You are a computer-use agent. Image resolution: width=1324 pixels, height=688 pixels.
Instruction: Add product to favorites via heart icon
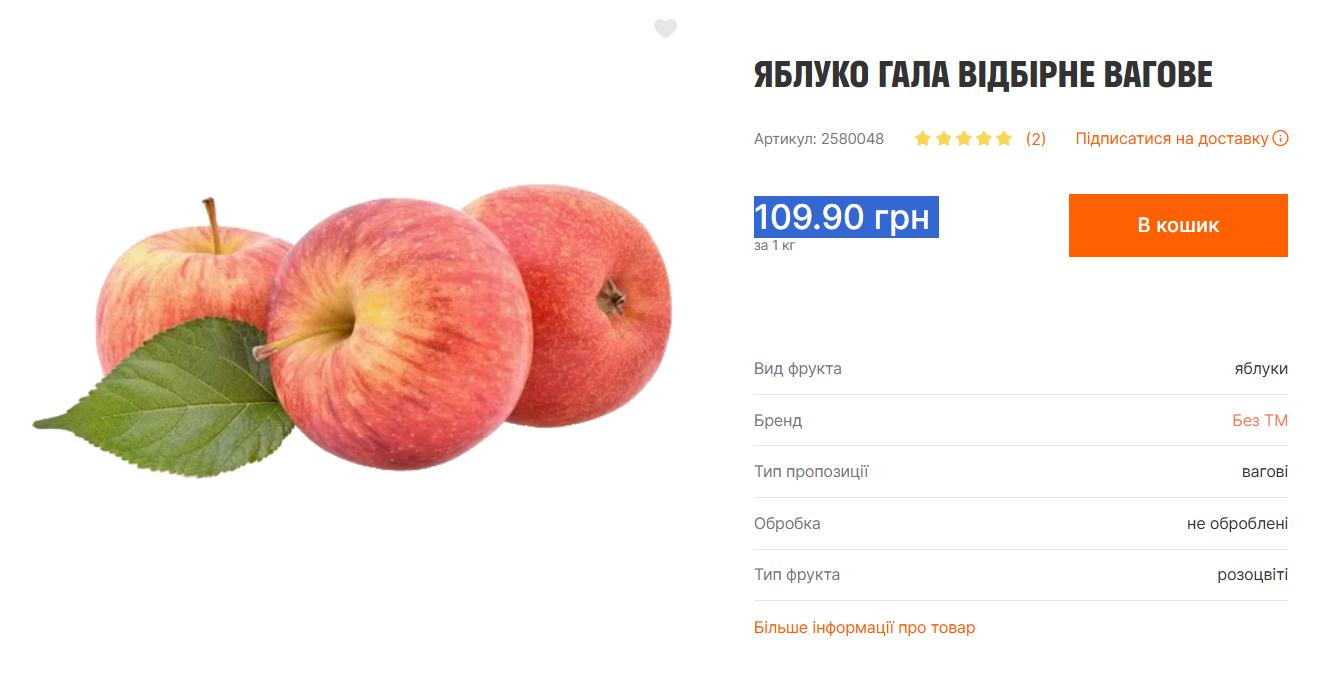(x=665, y=29)
